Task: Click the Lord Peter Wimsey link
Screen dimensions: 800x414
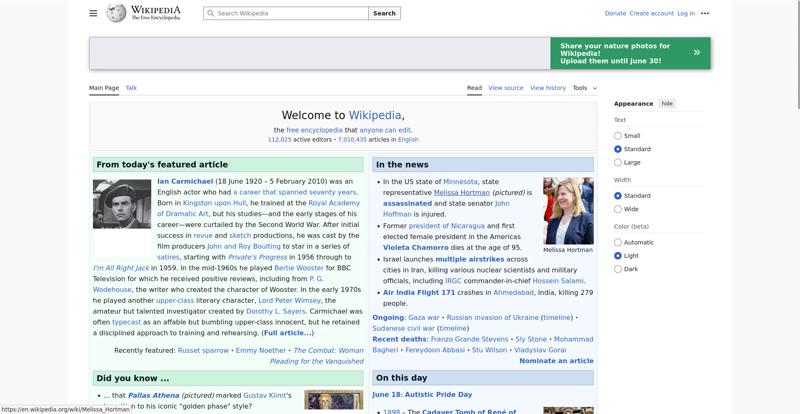Action: [x=289, y=301]
